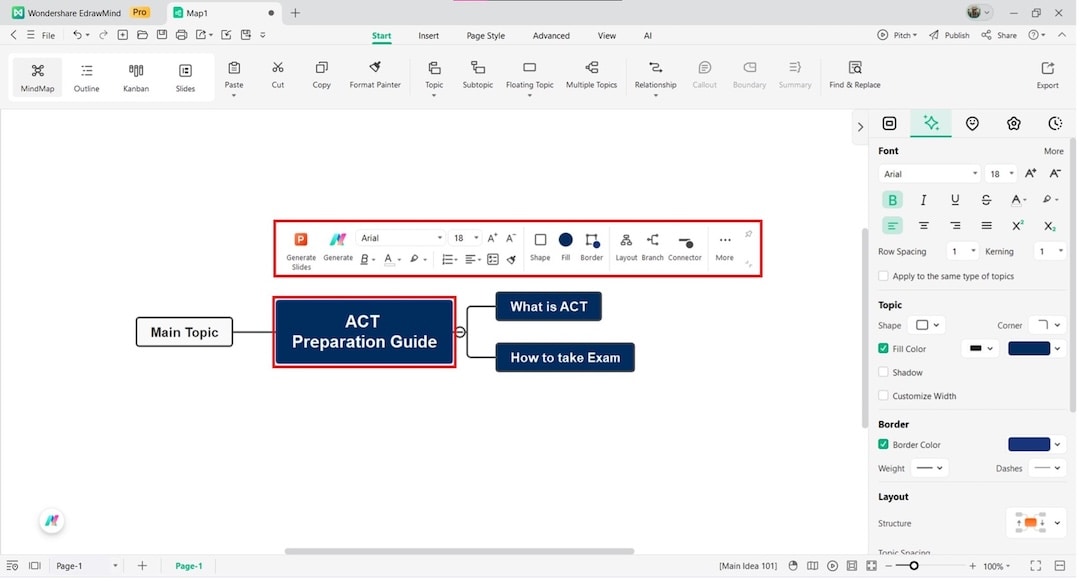Open Find & Replace
The width and height of the screenshot is (1080, 581).
pyautogui.click(x=855, y=75)
